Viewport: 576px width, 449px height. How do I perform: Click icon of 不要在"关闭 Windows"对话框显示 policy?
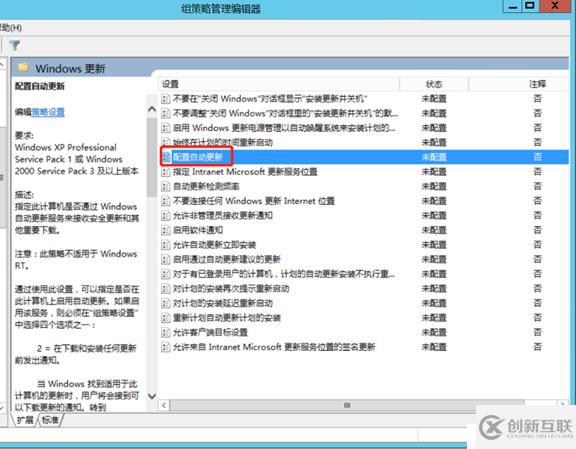coord(166,98)
